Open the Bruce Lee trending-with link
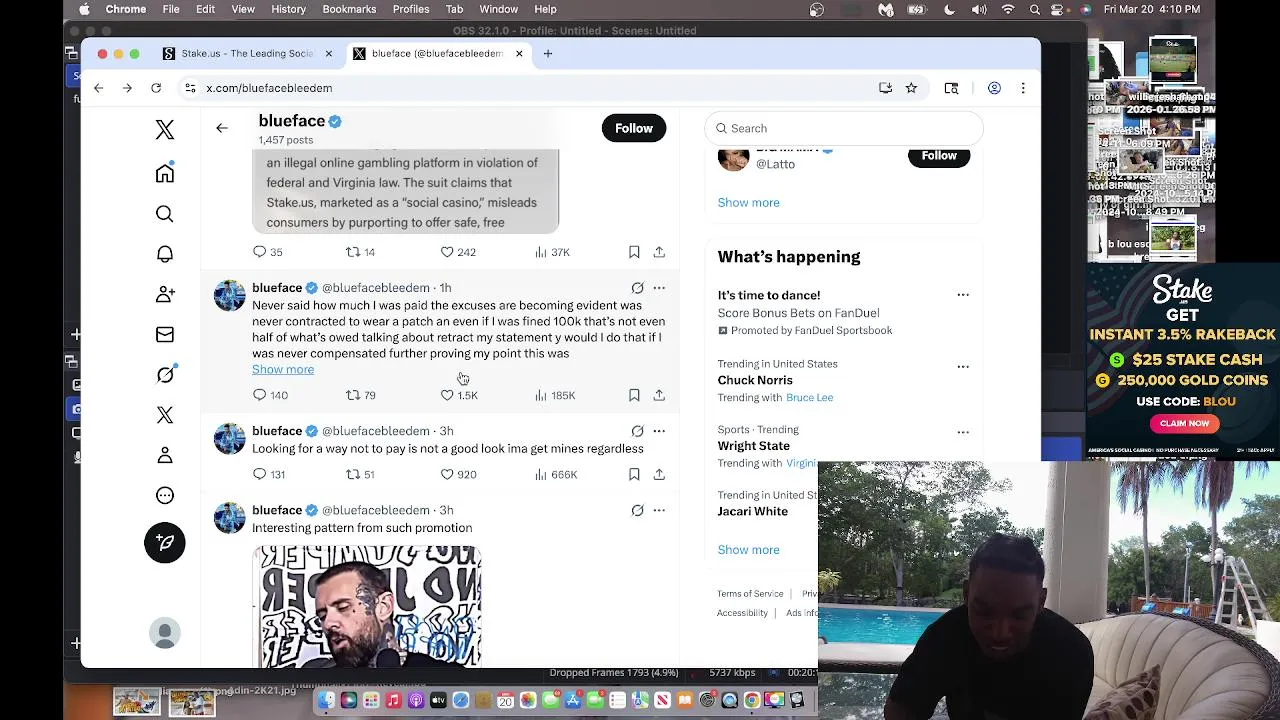The image size is (1280, 720). (x=809, y=398)
